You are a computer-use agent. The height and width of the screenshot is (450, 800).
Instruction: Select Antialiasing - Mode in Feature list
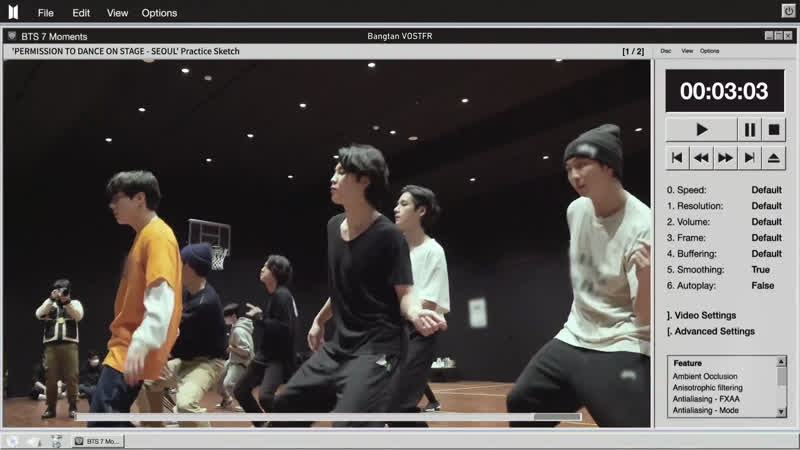(x=705, y=410)
